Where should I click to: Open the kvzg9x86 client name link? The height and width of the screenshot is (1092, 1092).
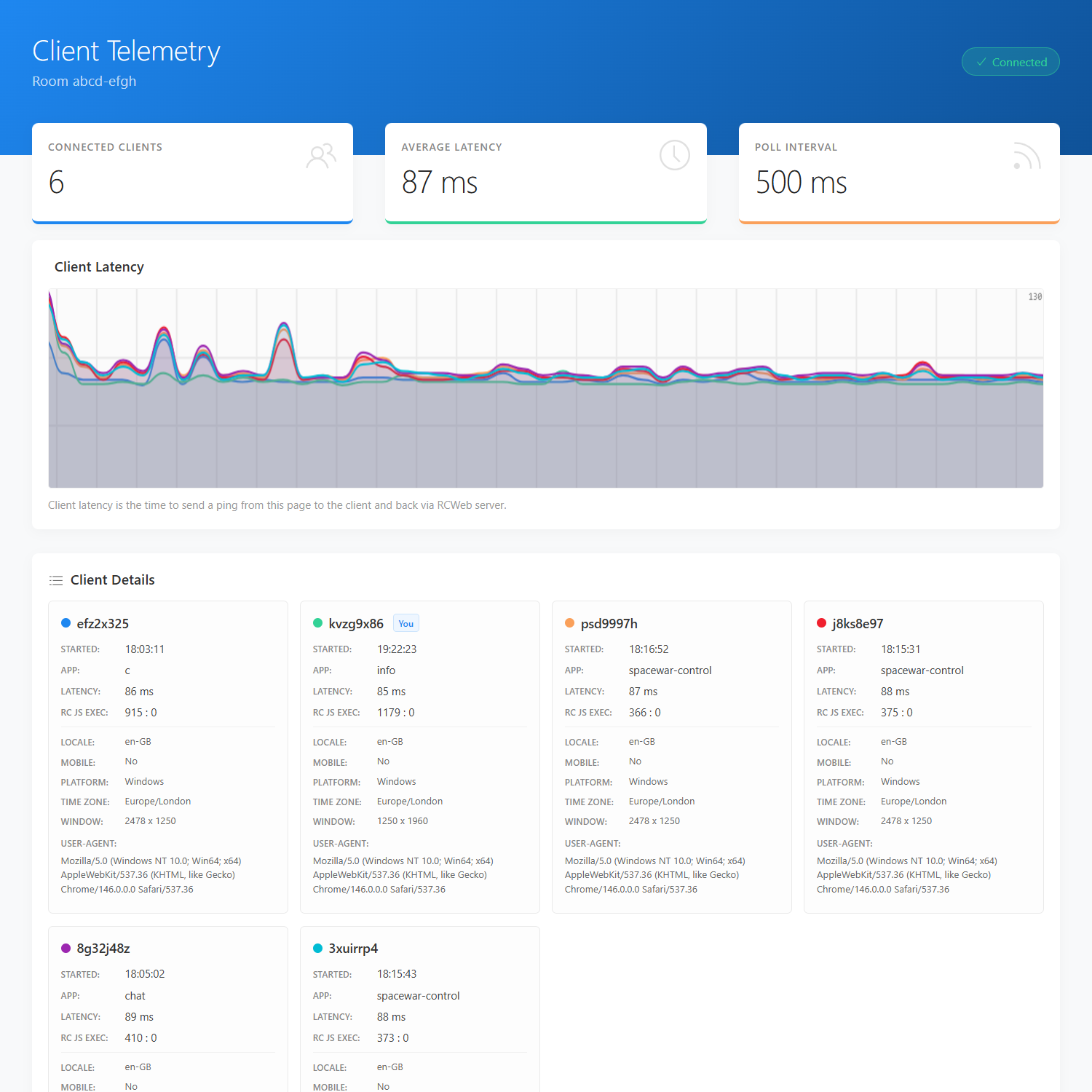click(x=356, y=623)
